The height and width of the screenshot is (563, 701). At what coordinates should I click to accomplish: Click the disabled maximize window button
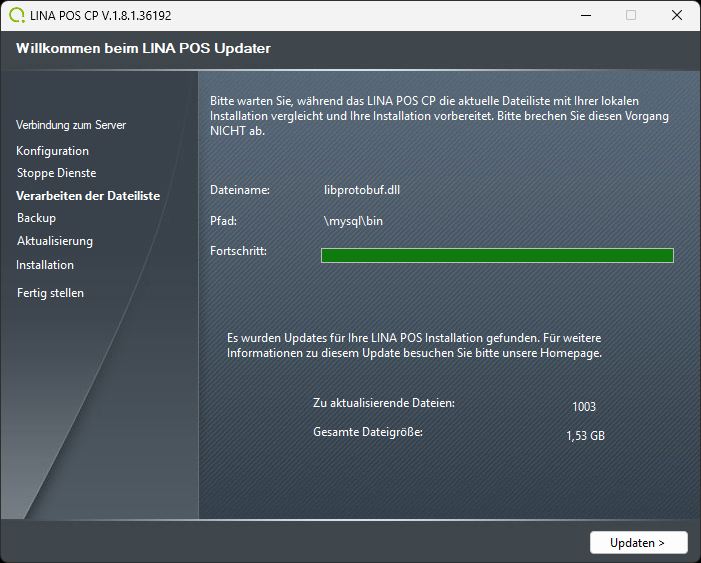631,15
